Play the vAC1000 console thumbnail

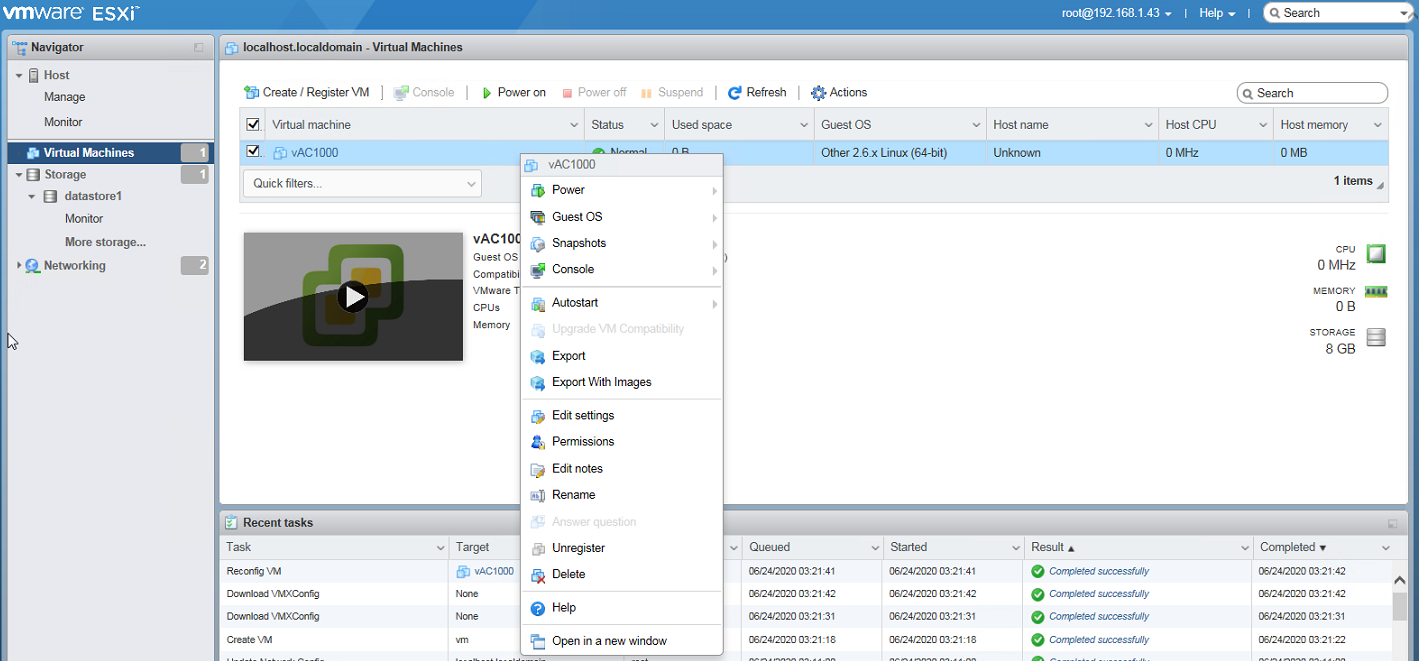click(352, 297)
